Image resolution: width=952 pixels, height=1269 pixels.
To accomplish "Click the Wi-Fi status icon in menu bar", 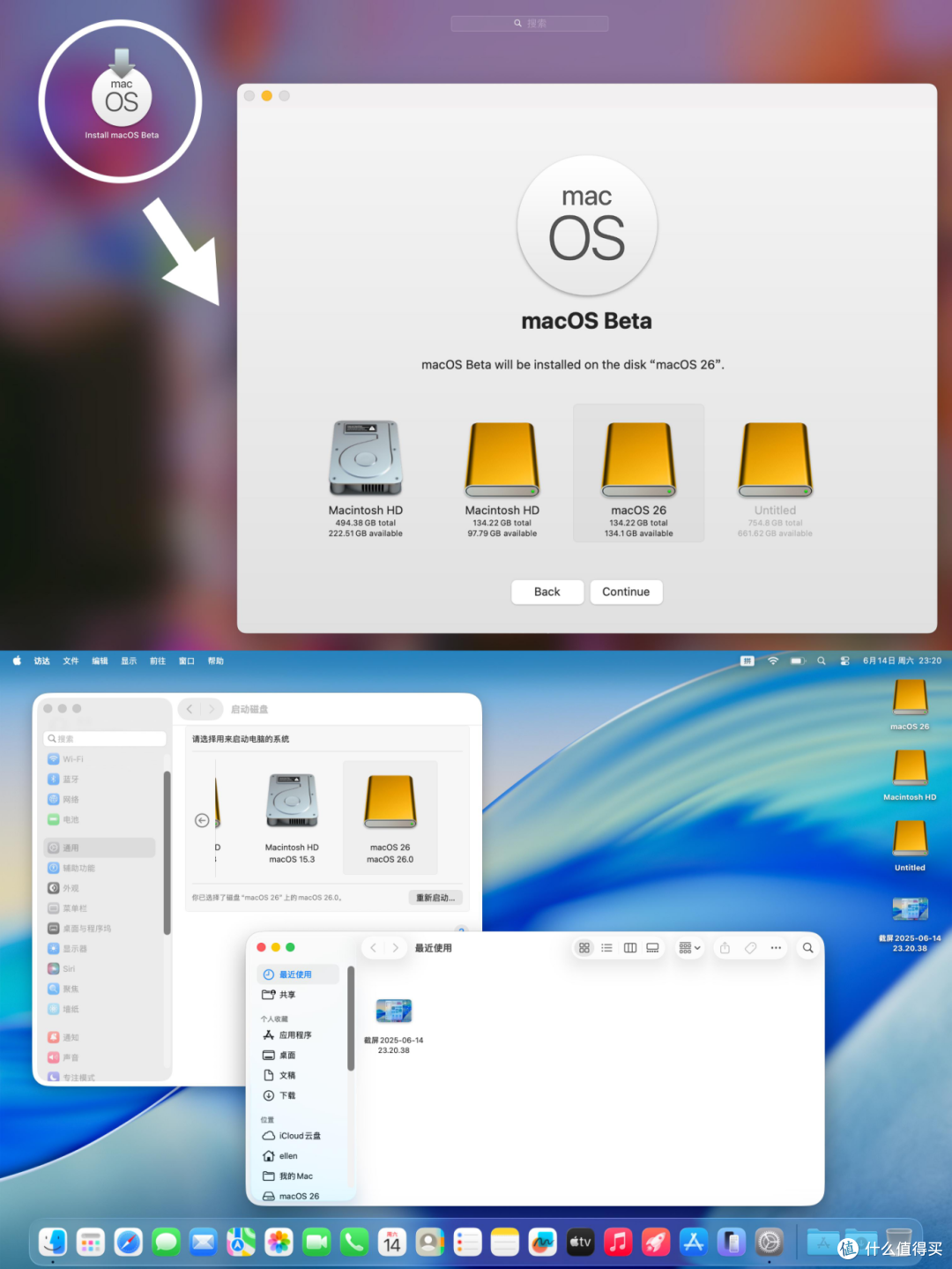I will [773, 661].
